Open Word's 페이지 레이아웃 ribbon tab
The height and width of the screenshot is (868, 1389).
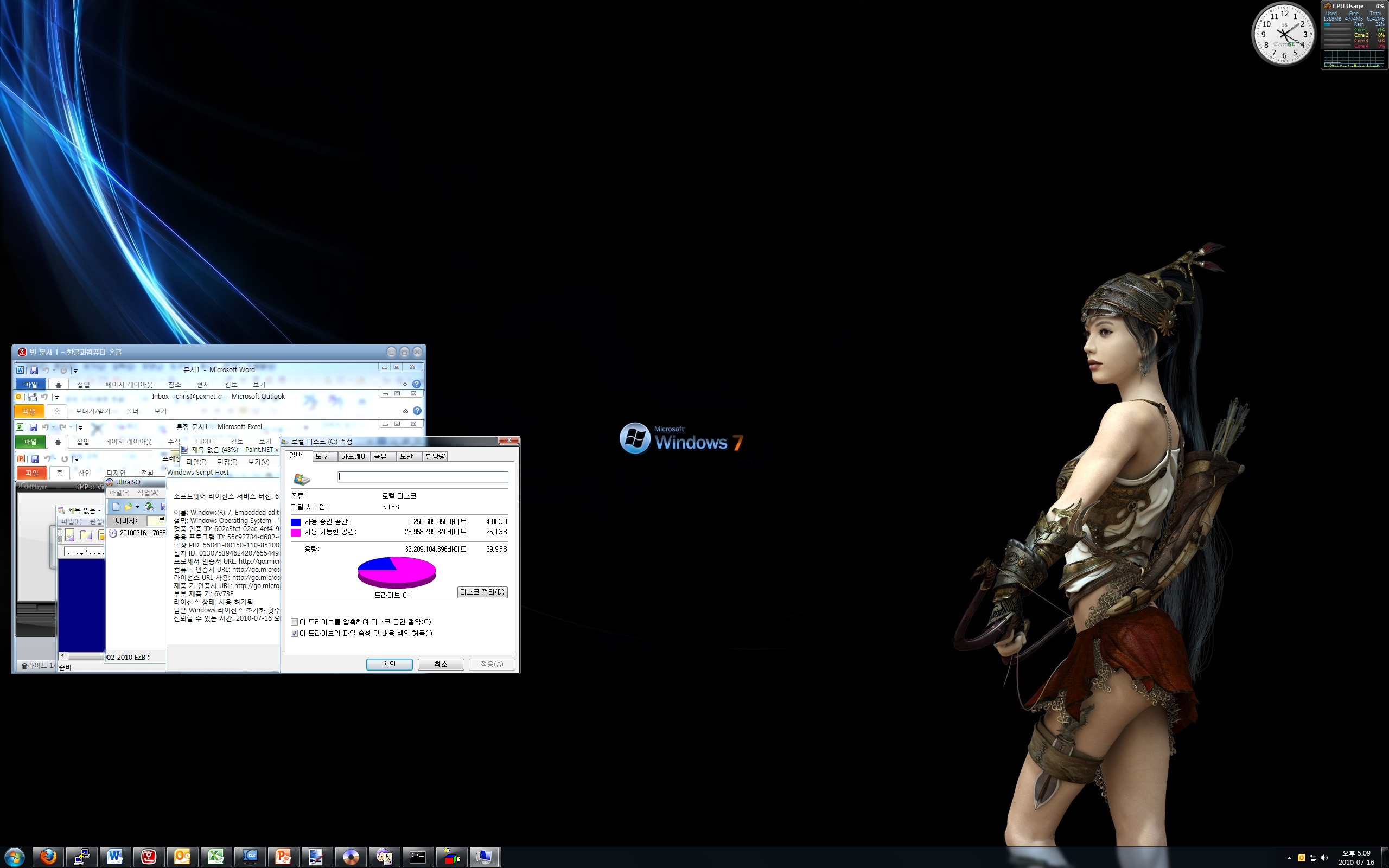coord(129,385)
